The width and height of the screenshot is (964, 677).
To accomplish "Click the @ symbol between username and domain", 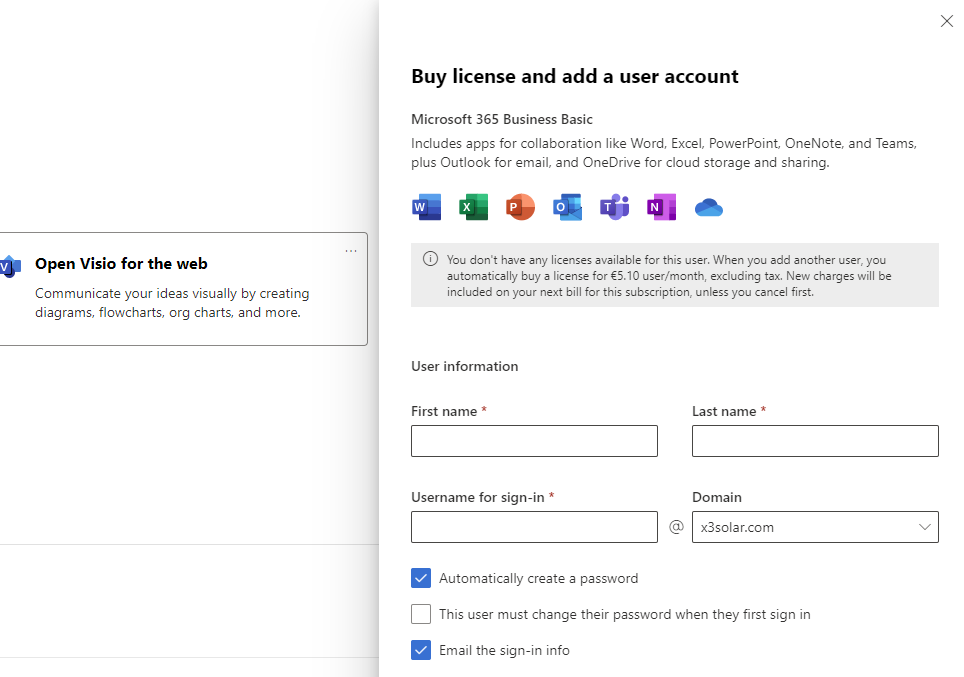I will [x=676, y=527].
